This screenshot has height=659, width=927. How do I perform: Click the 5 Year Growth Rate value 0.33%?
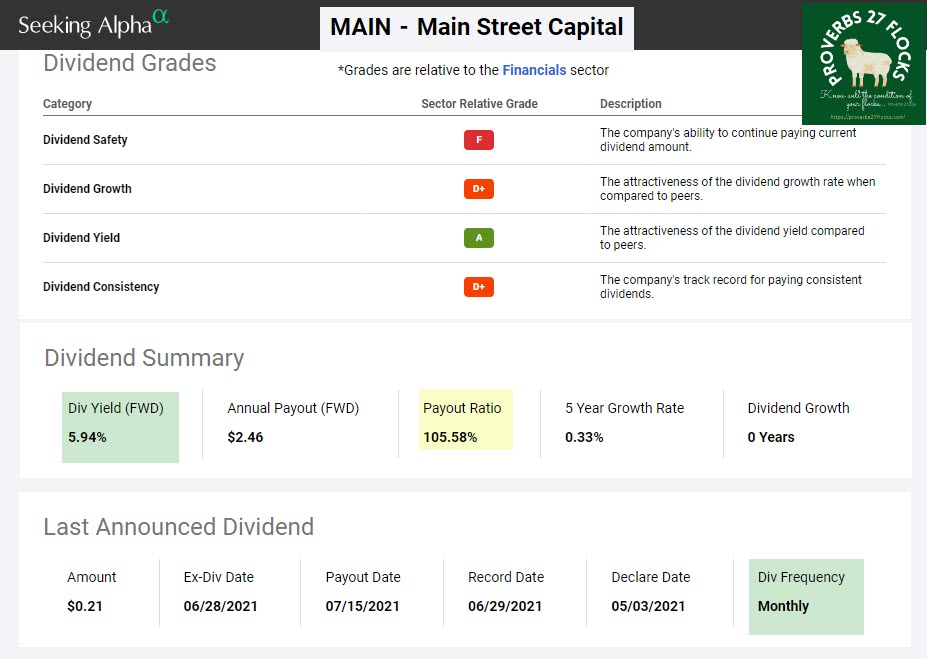(x=584, y=437)
